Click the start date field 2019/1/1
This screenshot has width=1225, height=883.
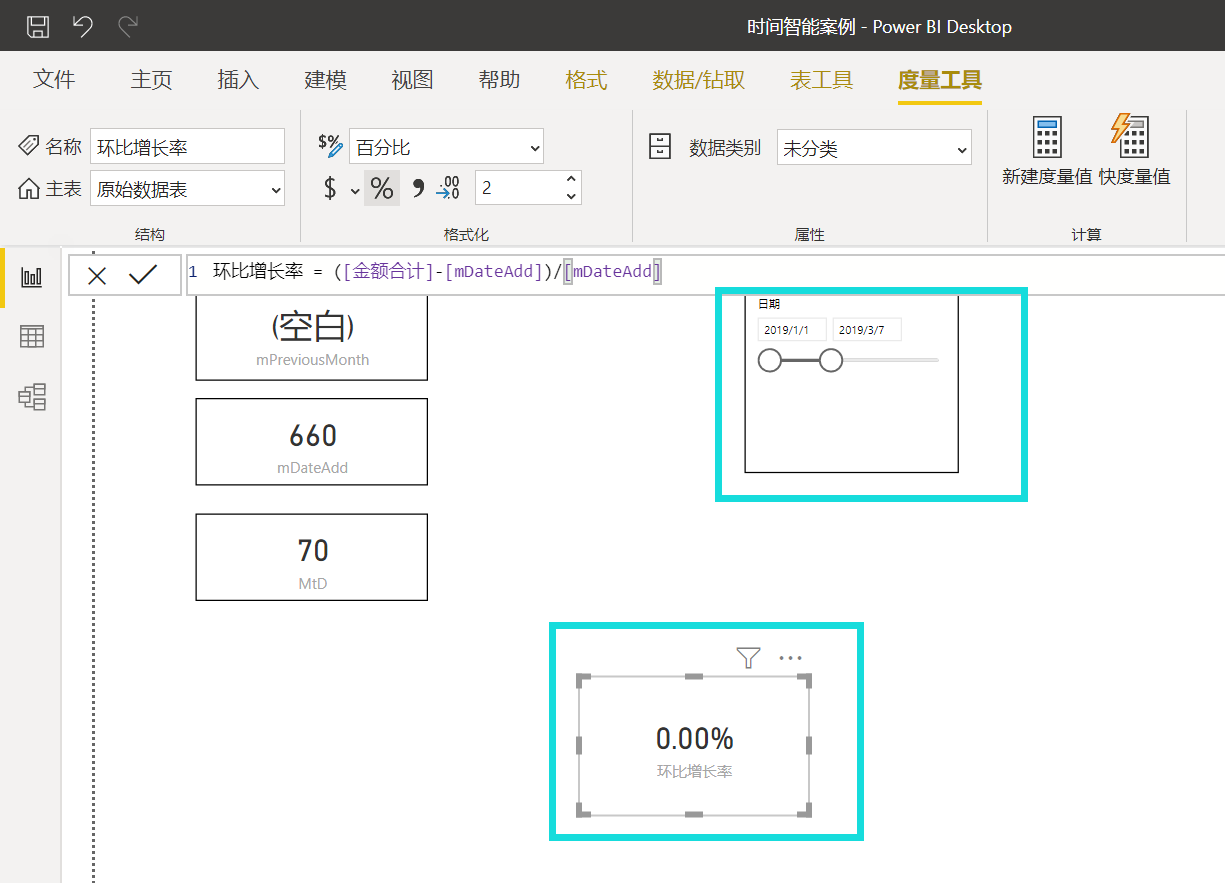click(792, 330)
